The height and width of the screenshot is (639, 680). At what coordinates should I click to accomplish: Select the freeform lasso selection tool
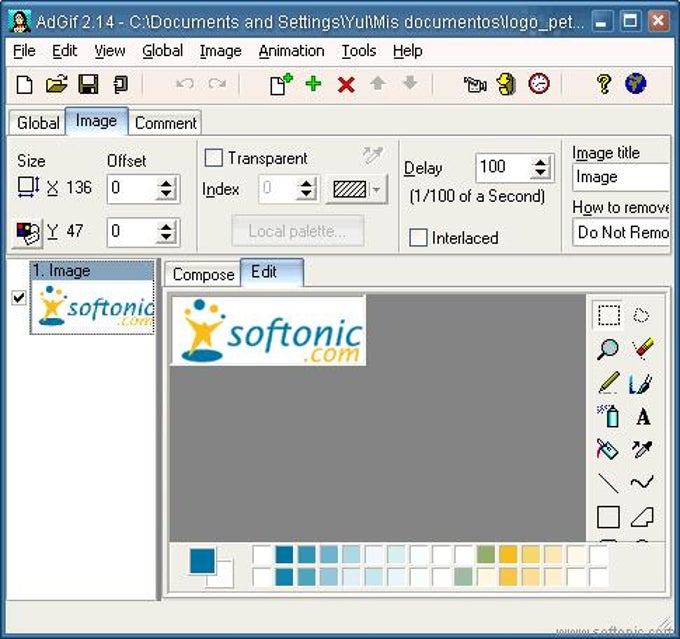(x=641, y=315)
